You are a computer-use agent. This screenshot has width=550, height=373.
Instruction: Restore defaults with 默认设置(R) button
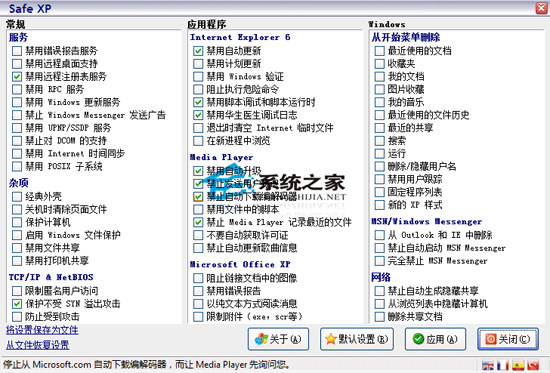click(357, 339)
